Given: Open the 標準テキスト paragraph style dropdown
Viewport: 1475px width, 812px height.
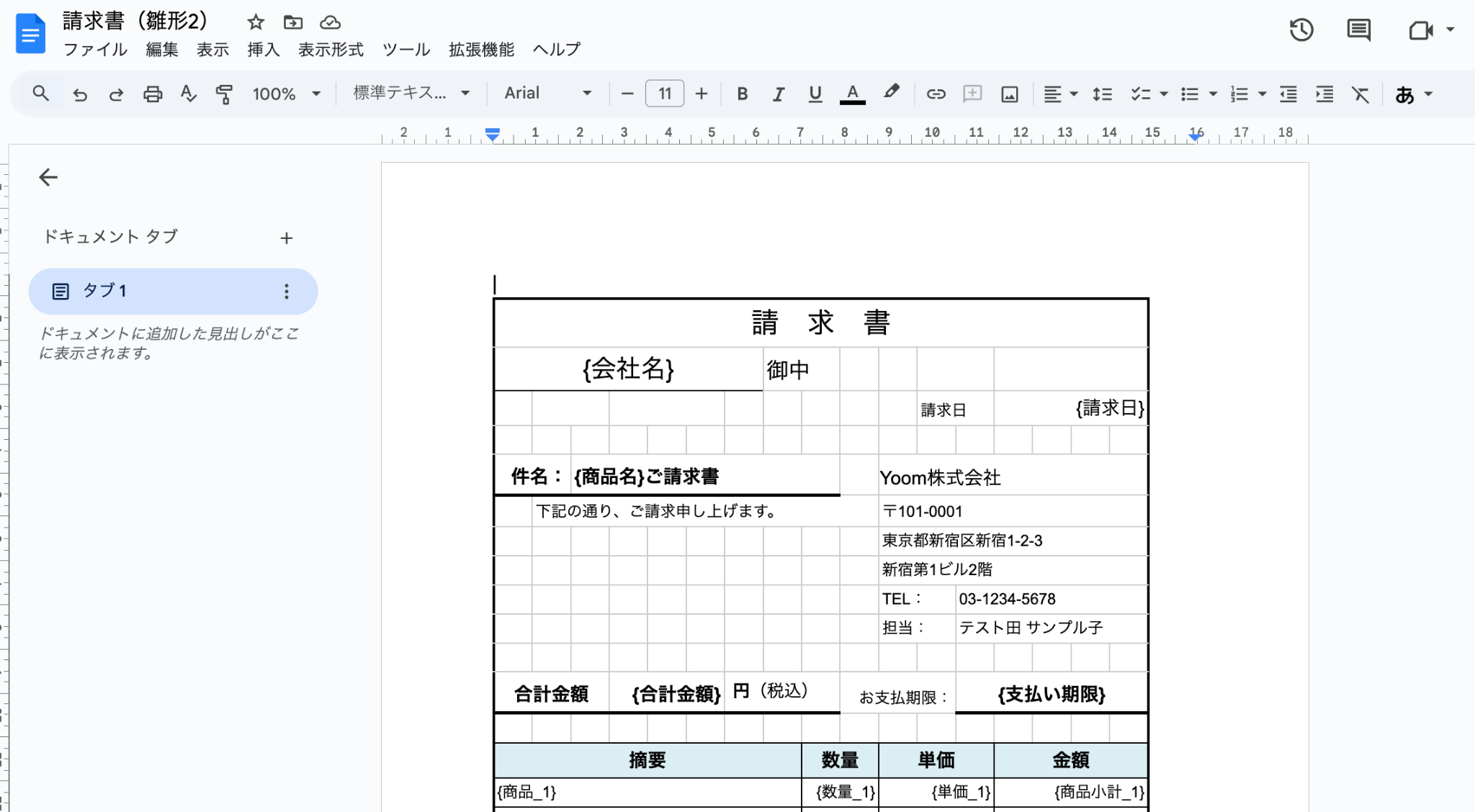Looking at the screenshot, I should [x=411, y=94].
